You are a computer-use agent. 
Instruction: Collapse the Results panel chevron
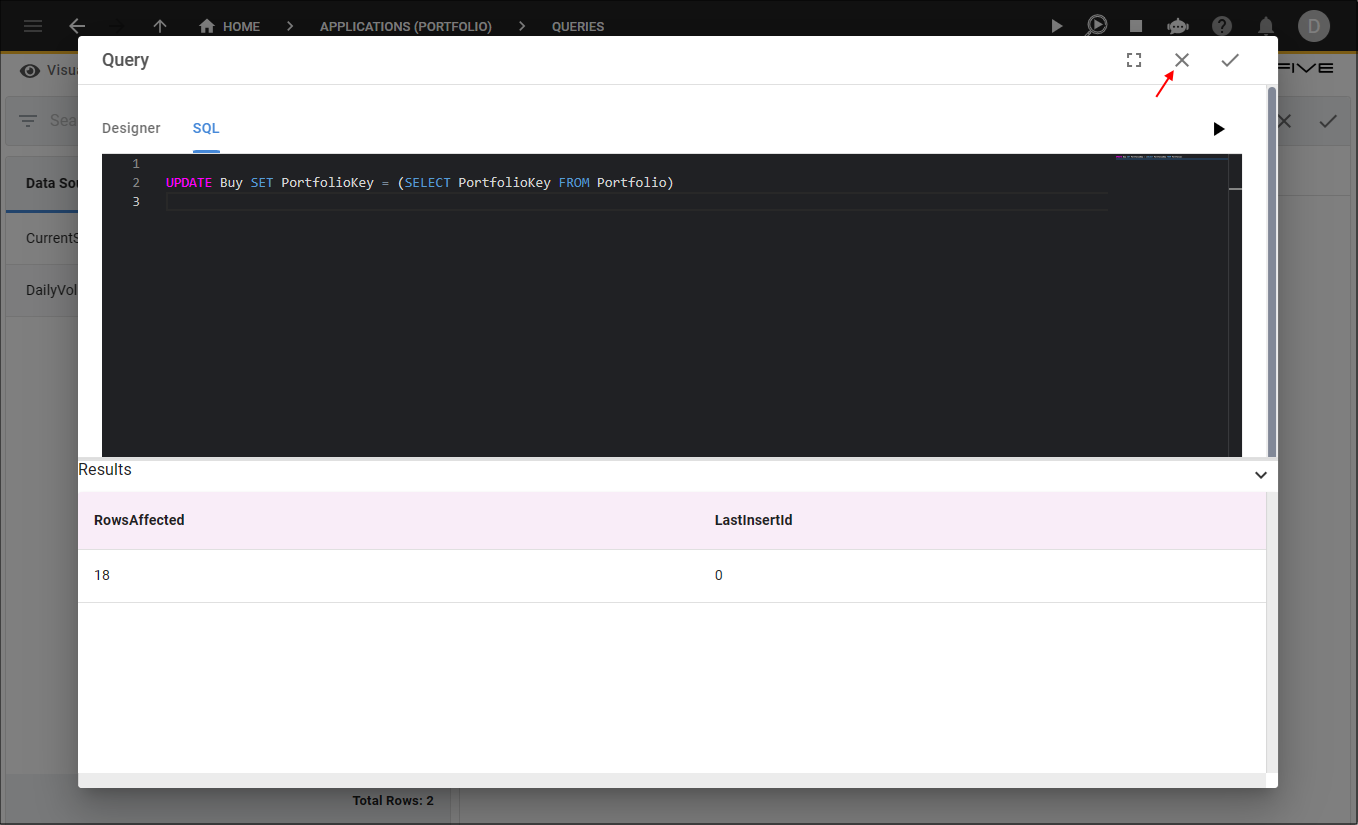1260,475
